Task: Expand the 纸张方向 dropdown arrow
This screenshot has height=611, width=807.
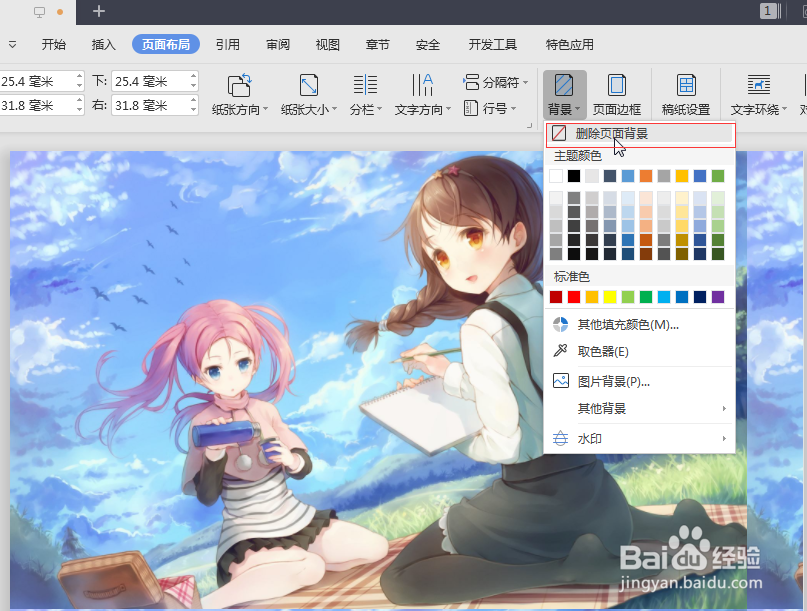Action: tap(266, 109)
